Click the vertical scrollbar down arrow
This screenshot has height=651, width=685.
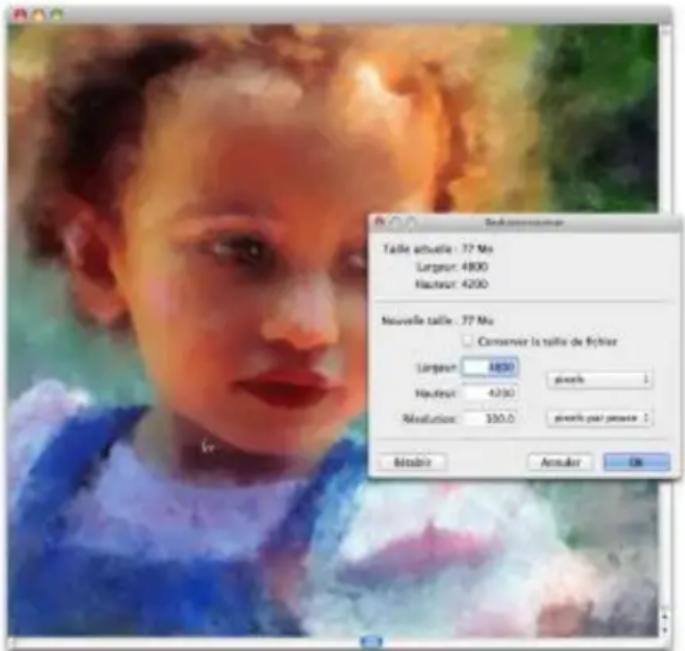pyautogui.click(x=665, y=630)
